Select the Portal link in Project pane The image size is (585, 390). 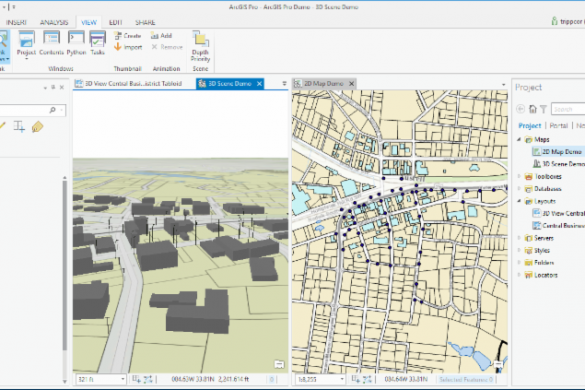point(559,125)
